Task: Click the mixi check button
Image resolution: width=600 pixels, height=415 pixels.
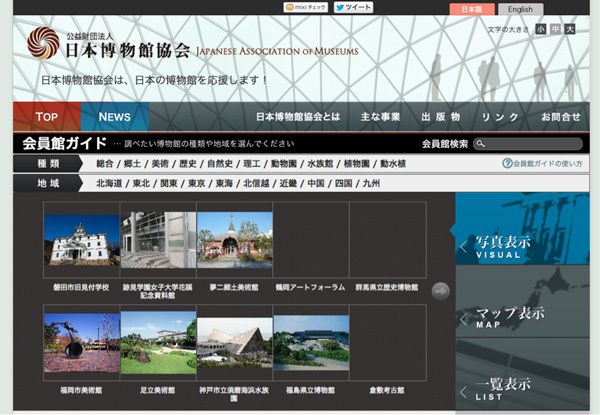Action: click(x=305, y=7)
